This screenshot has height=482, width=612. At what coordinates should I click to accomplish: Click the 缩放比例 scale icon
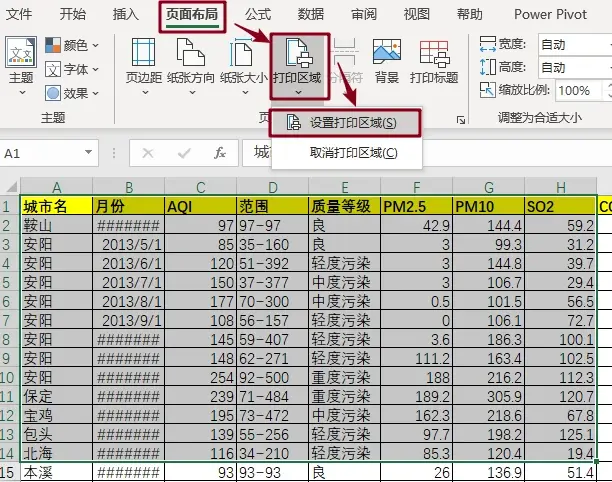[x=487, y=90]
